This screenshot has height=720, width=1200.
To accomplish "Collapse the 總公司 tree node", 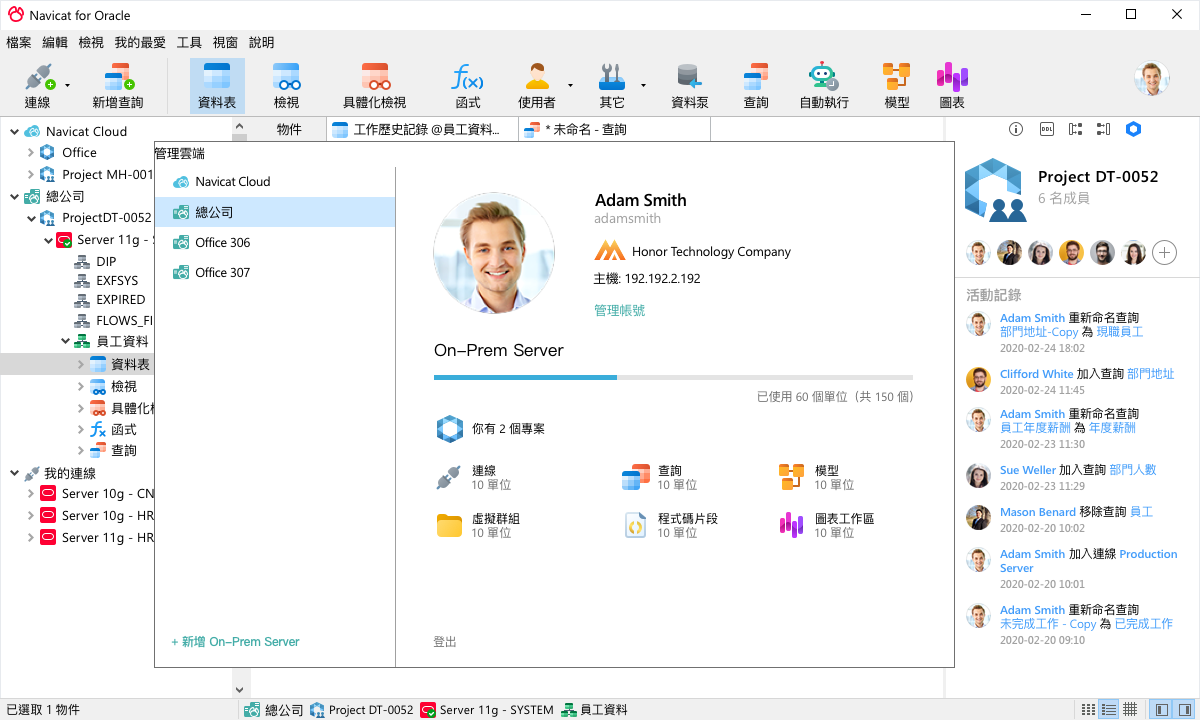I will tap(14, 196).
